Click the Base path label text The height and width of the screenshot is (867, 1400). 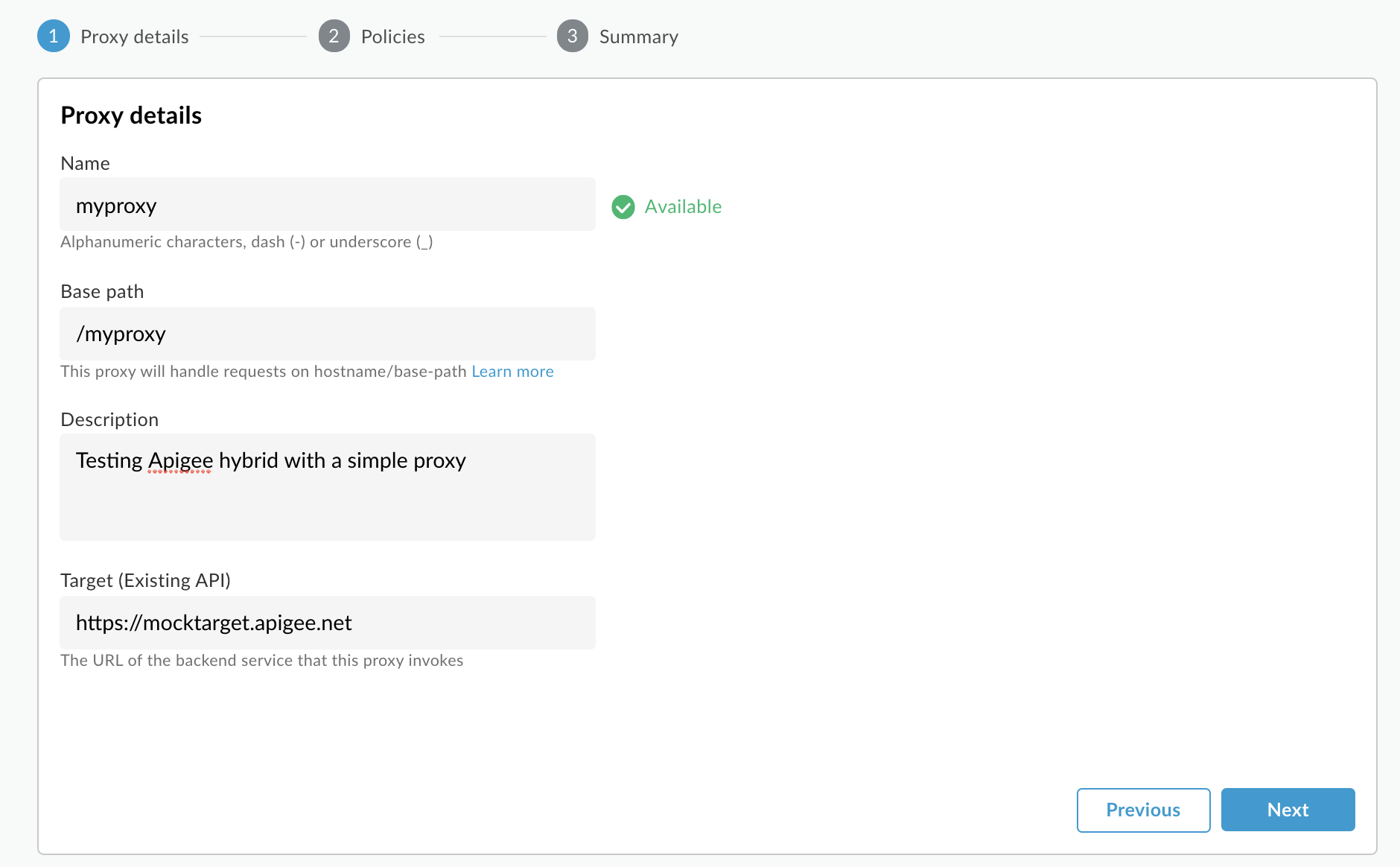click(x=102, y=291)
